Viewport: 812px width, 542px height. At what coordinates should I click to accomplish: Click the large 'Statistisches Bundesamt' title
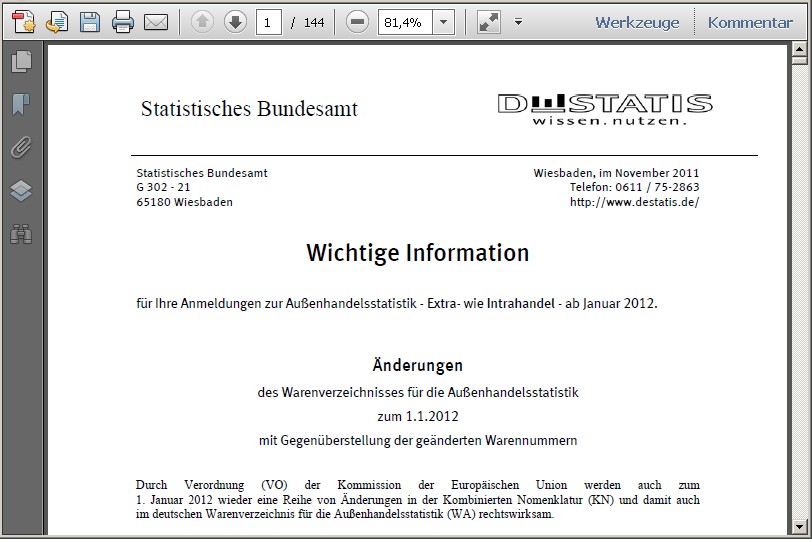(x=249, y=109)
